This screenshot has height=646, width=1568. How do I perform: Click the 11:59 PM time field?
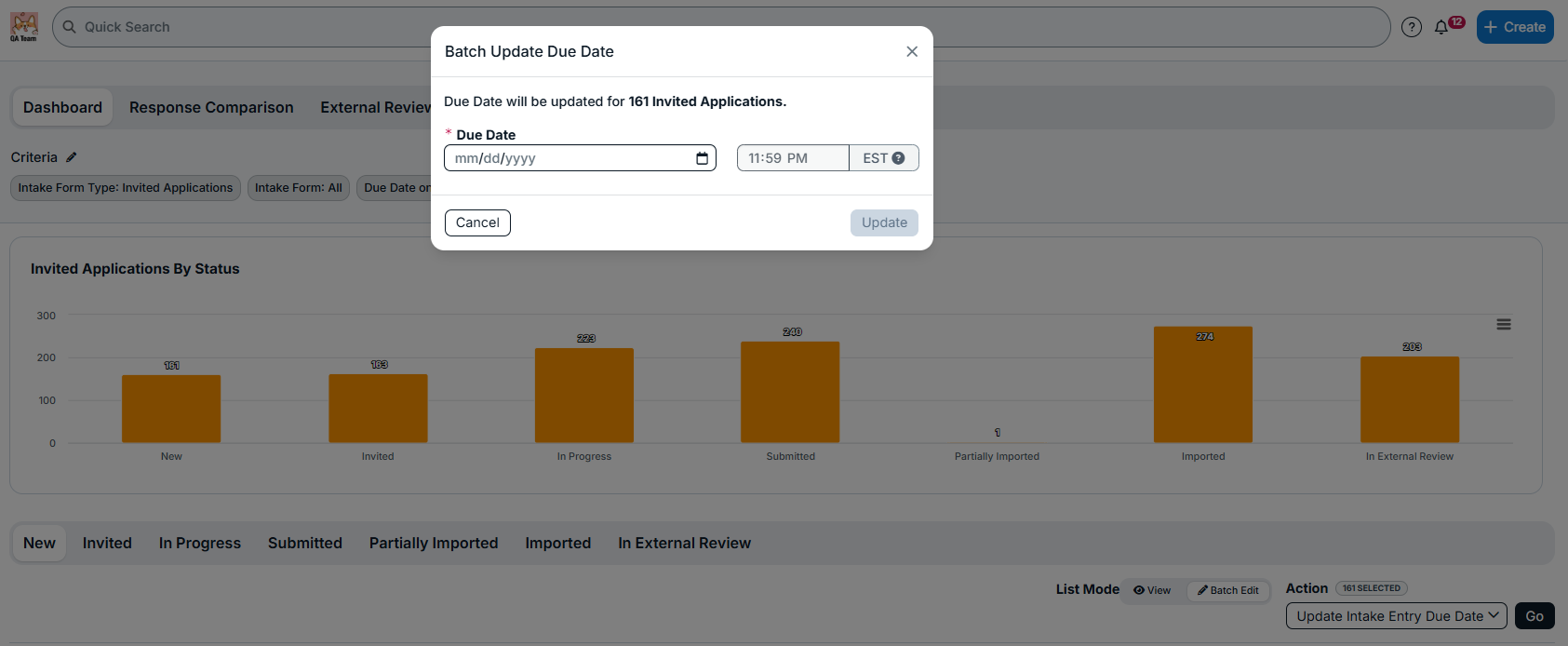(793, 158)
